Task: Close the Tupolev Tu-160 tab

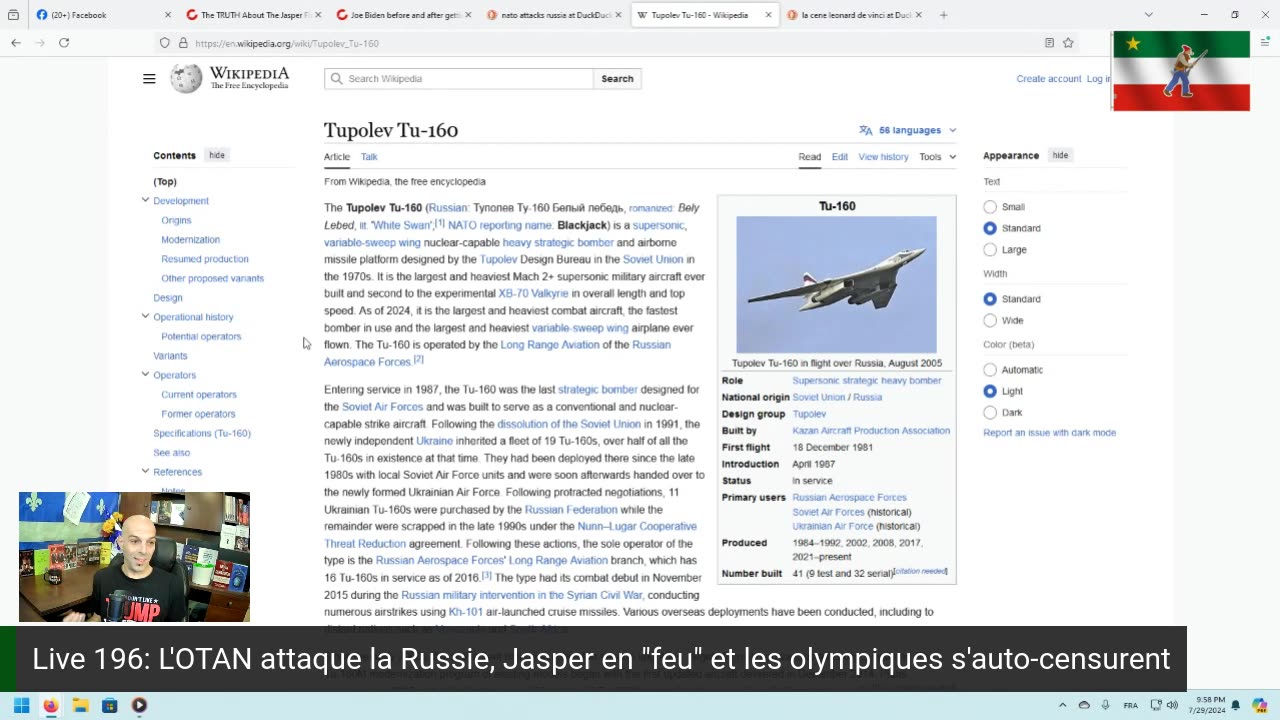Action: point(768,15)
